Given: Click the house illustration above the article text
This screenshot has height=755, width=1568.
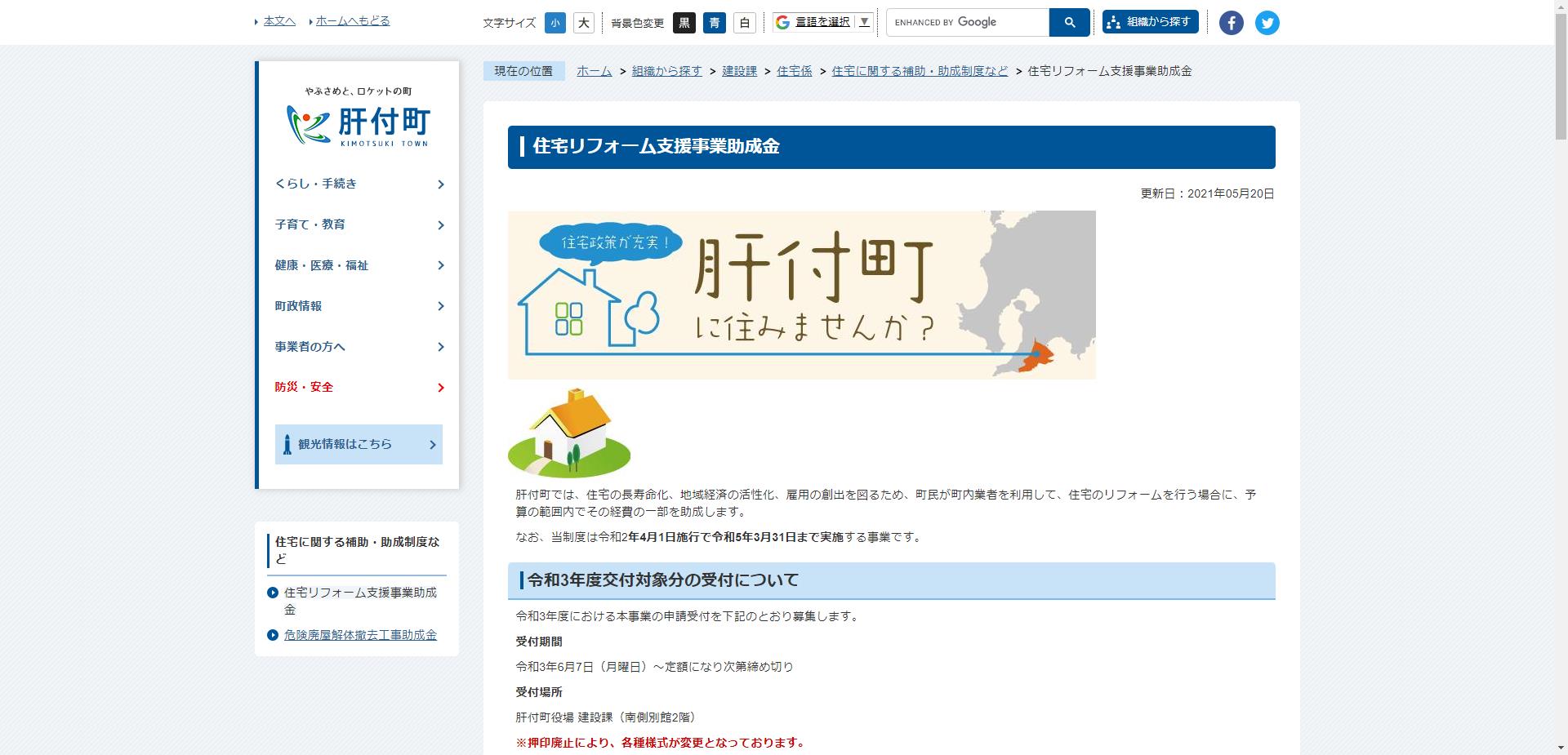Looking at the screenshot, I should (570, 433).
